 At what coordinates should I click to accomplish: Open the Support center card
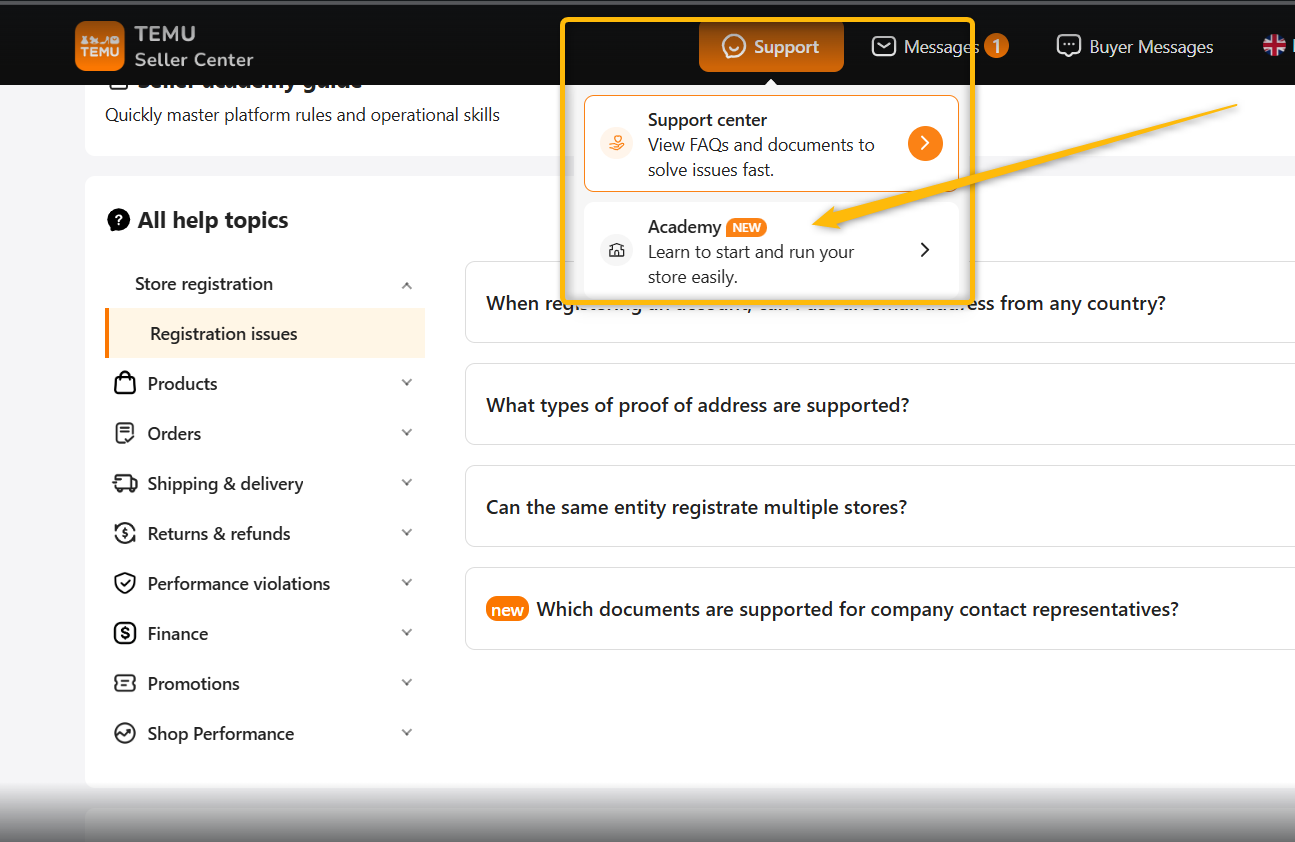(771, 143)
